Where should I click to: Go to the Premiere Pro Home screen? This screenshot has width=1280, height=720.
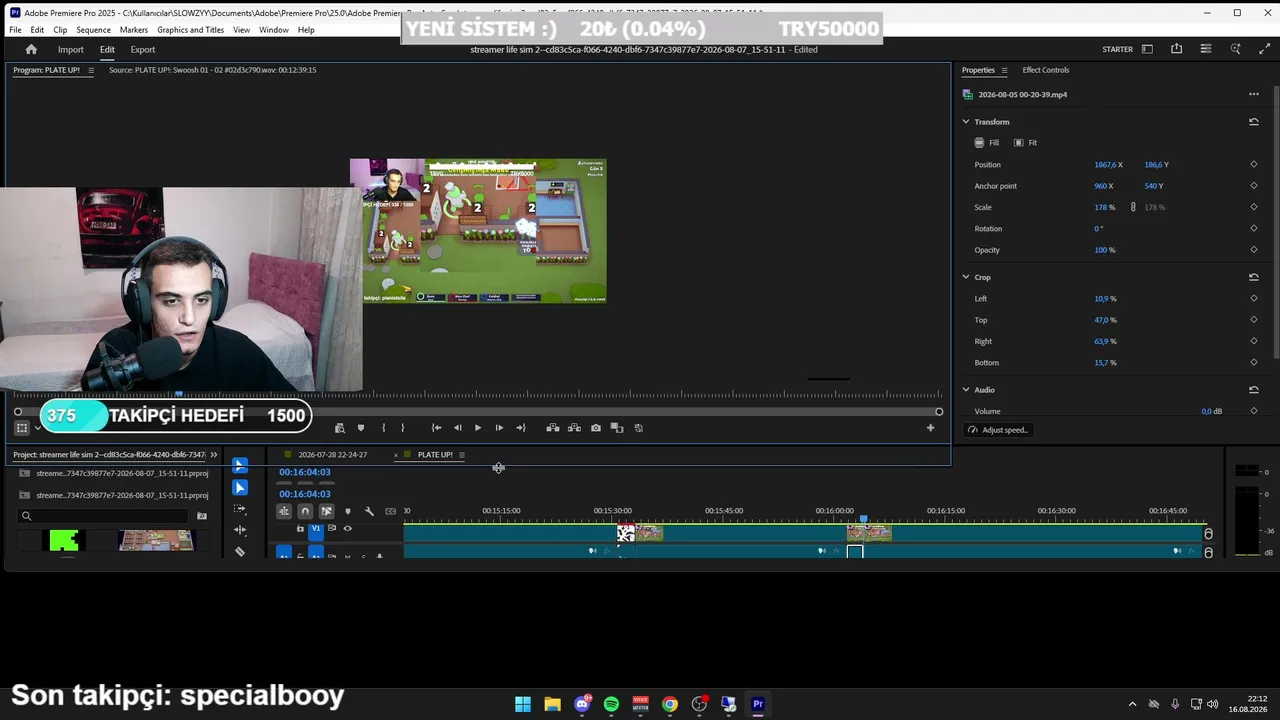[x=31, y=49]
